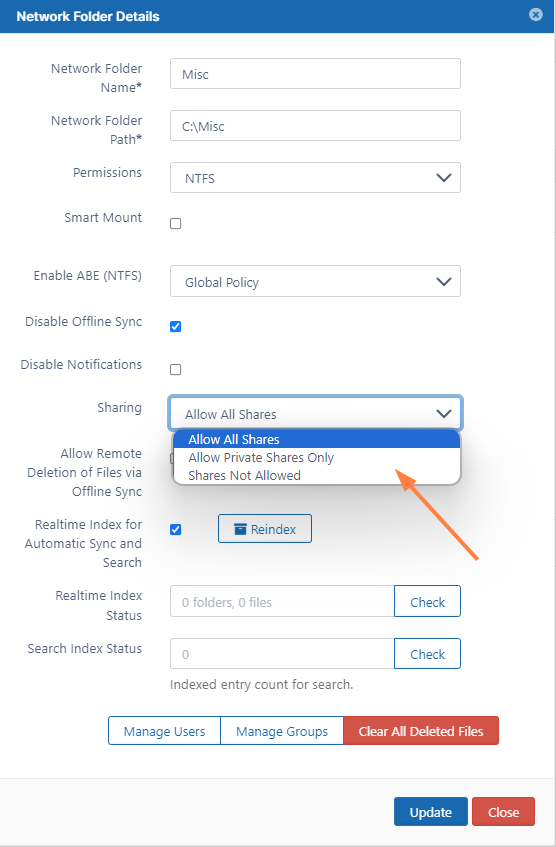This screenshot has width=556, height=847.
Task: Uncheck Disable Offline Sync checkbox
Action: [x=176, y=326]
